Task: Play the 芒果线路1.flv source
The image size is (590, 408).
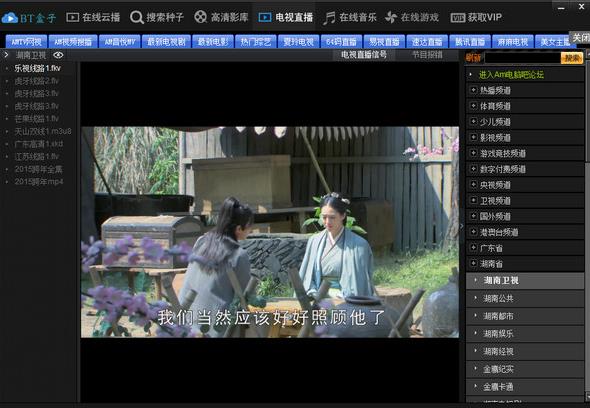Action: [36, 119]
